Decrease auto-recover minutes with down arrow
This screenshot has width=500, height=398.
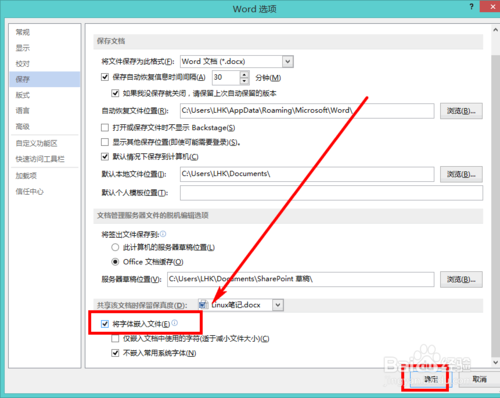(244, 81)
